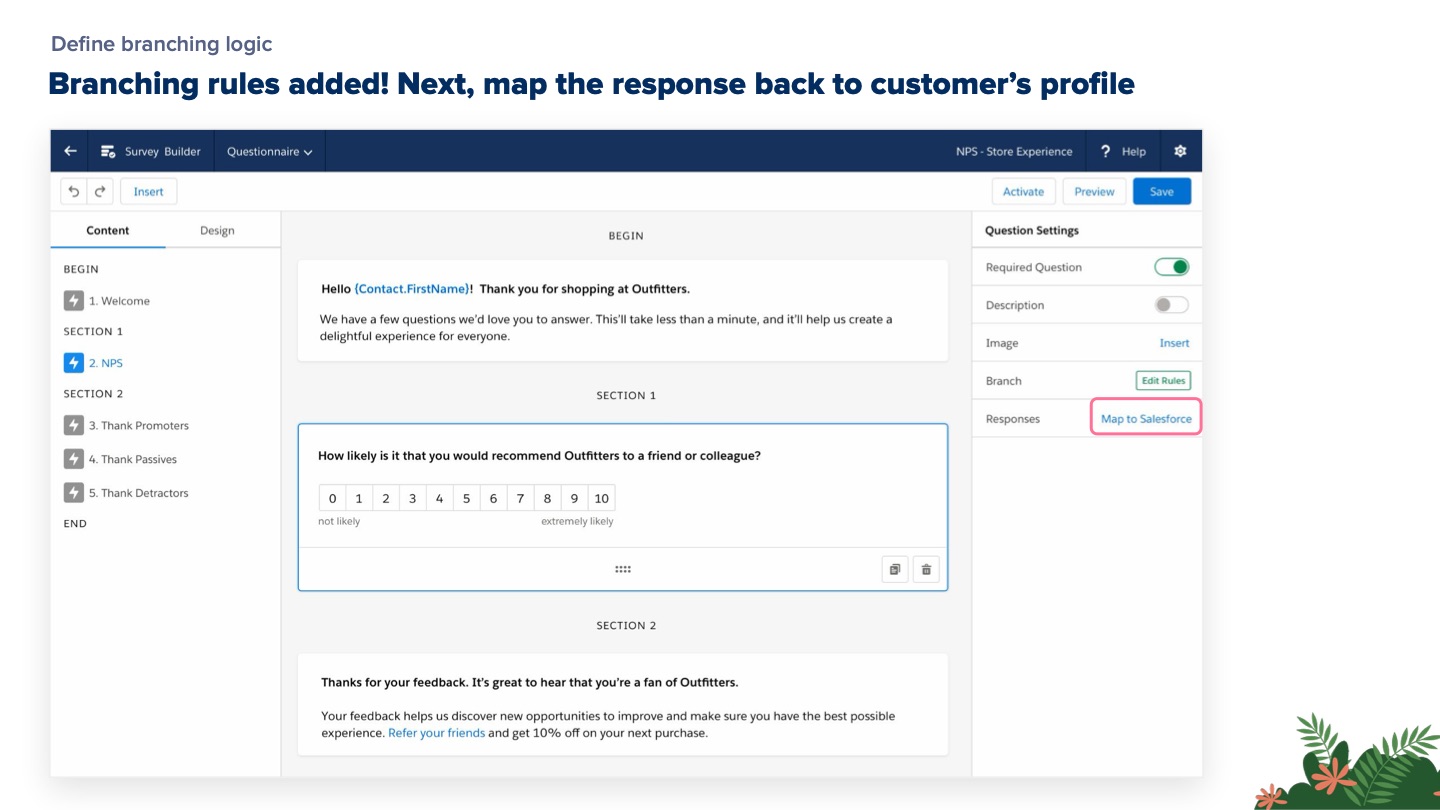The height and width of the screenshot is (810, 1440).
Task: Click the 'extremely likely' scale label
Action: (577, 522)
